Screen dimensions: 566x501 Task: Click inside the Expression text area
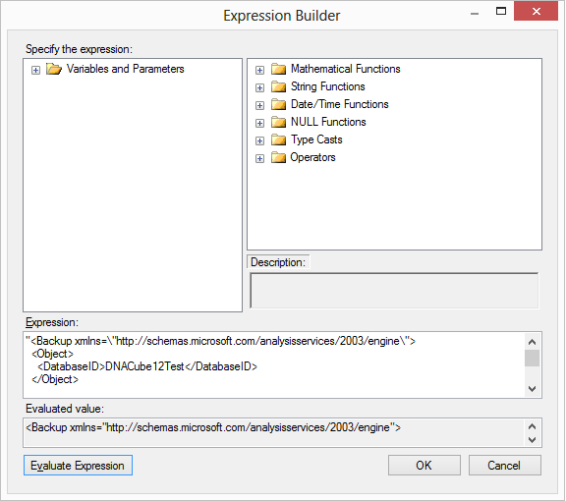coord(274,365)
